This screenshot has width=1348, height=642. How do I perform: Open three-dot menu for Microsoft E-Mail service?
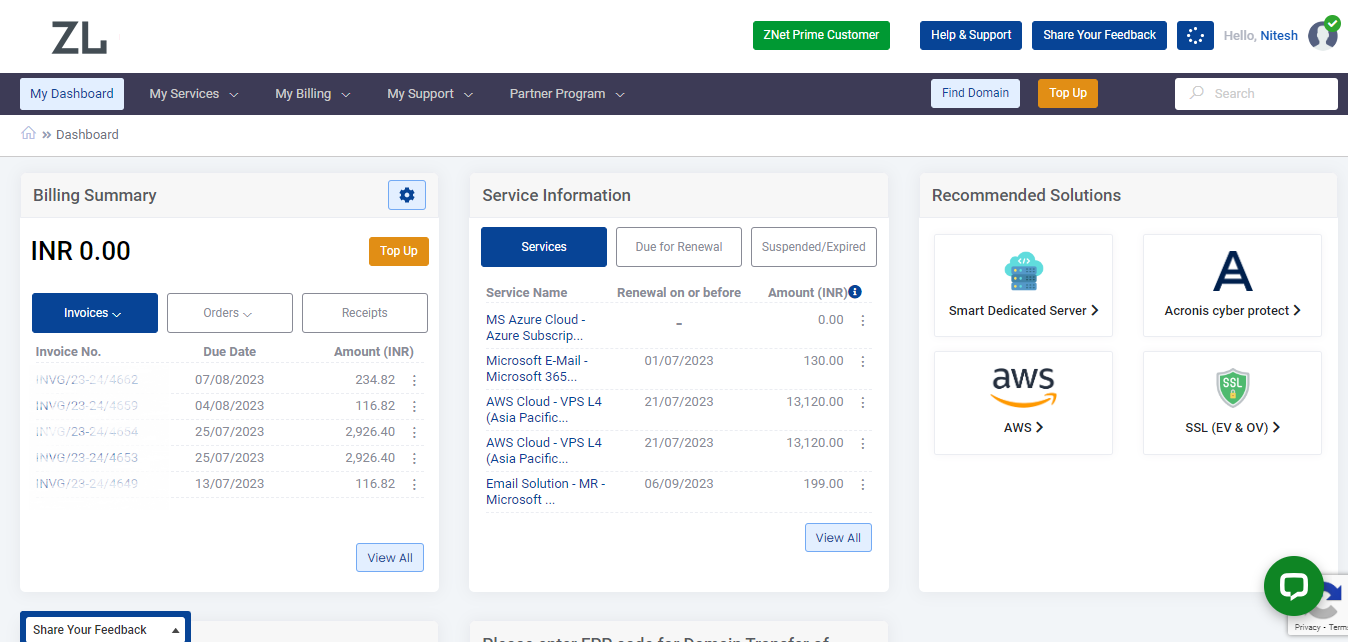863,361
